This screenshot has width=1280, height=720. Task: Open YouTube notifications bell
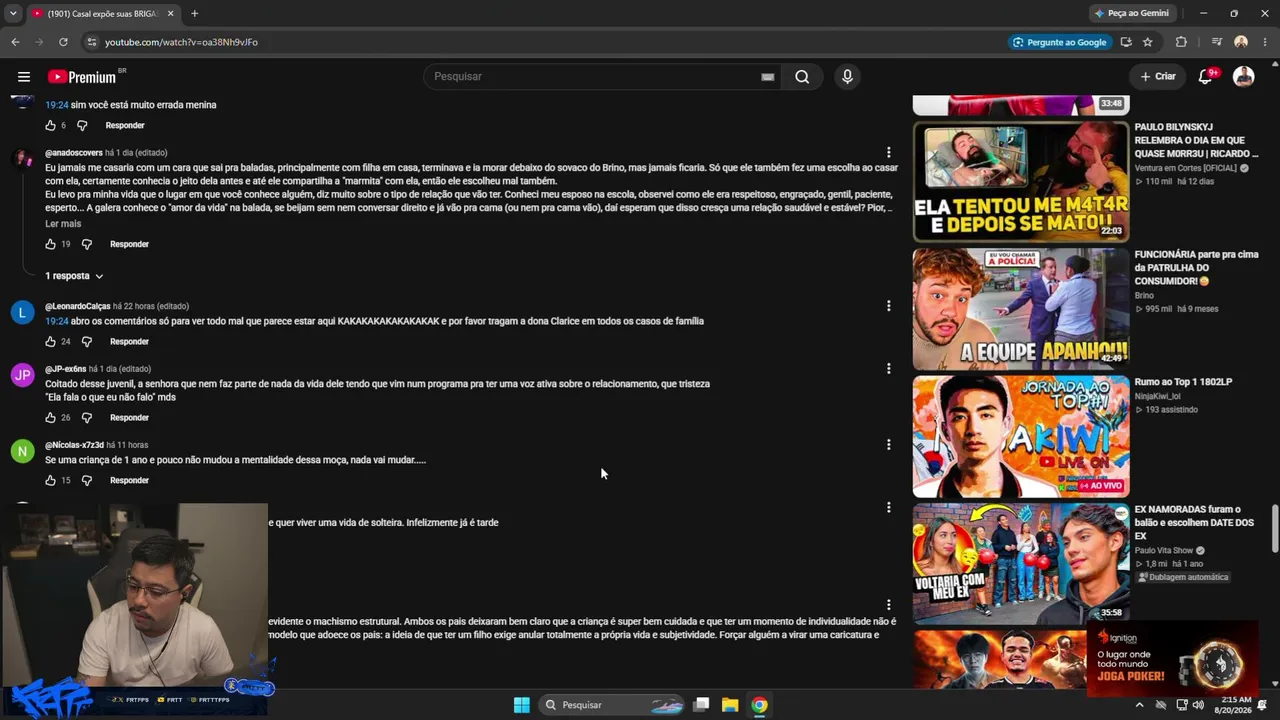(1206, 77)
